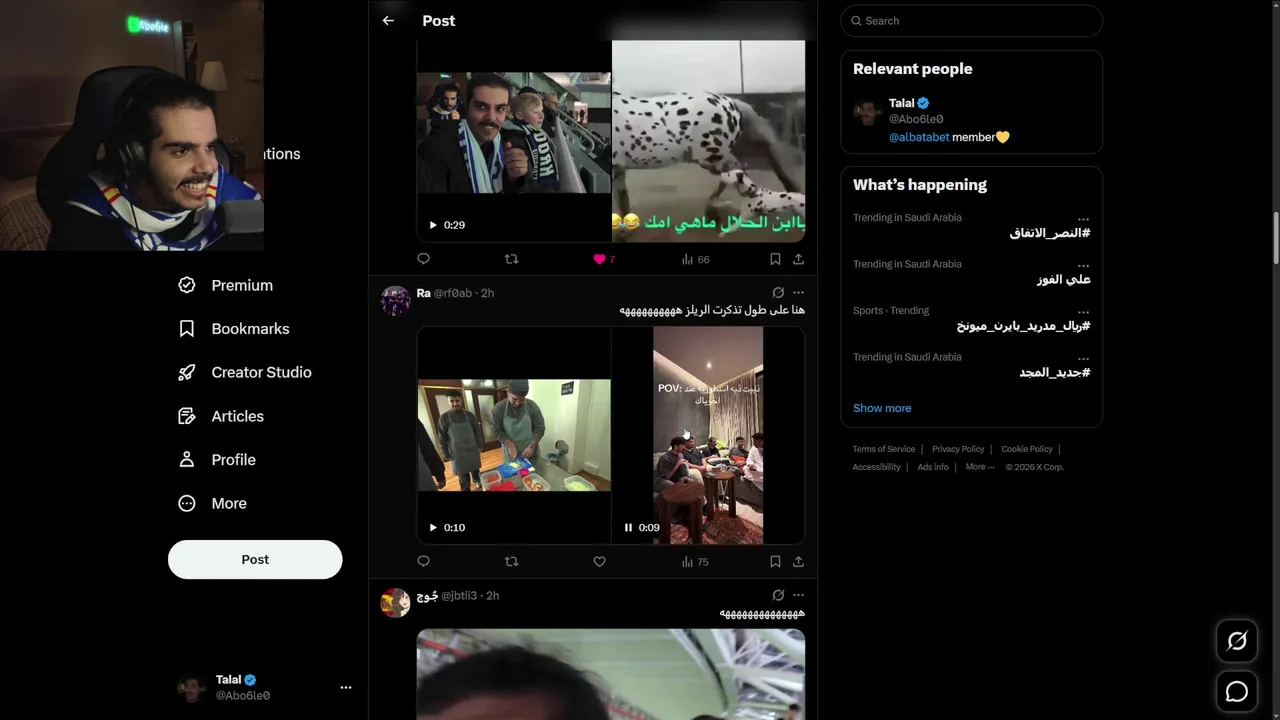
Task: Repost the post with 66 views
Action: click(x=511, y=259)
